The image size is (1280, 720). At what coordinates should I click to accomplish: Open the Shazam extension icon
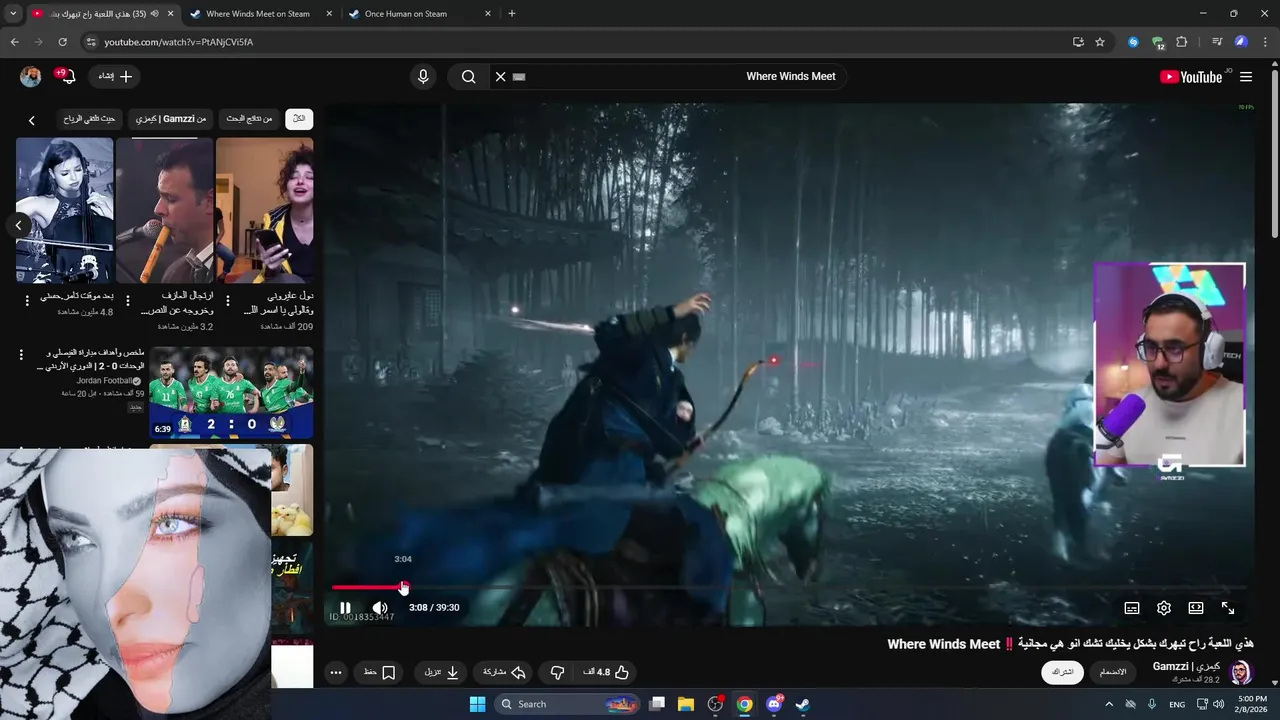pos(1133,42)
